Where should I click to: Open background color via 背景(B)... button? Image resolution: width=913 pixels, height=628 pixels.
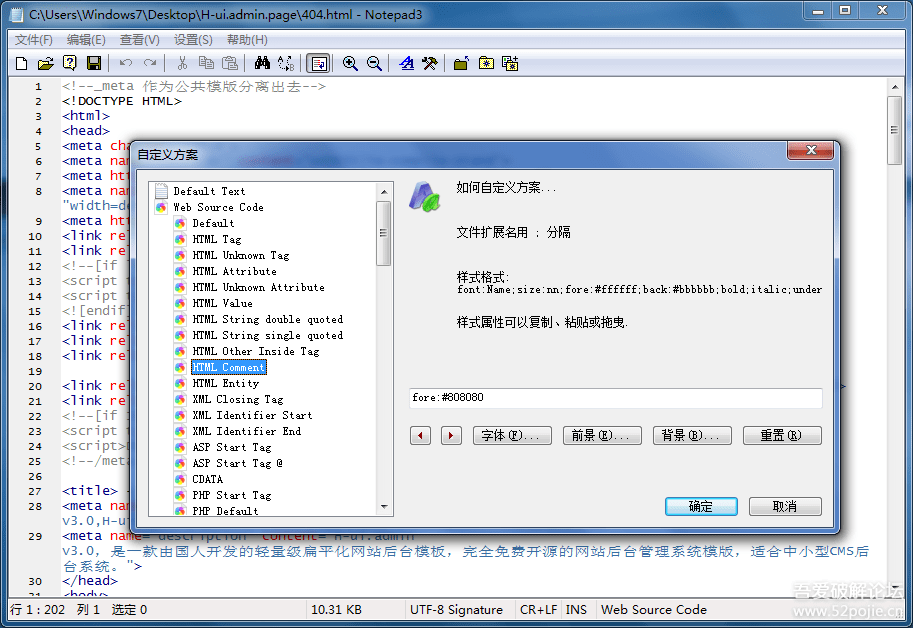[x=692, y=435]
